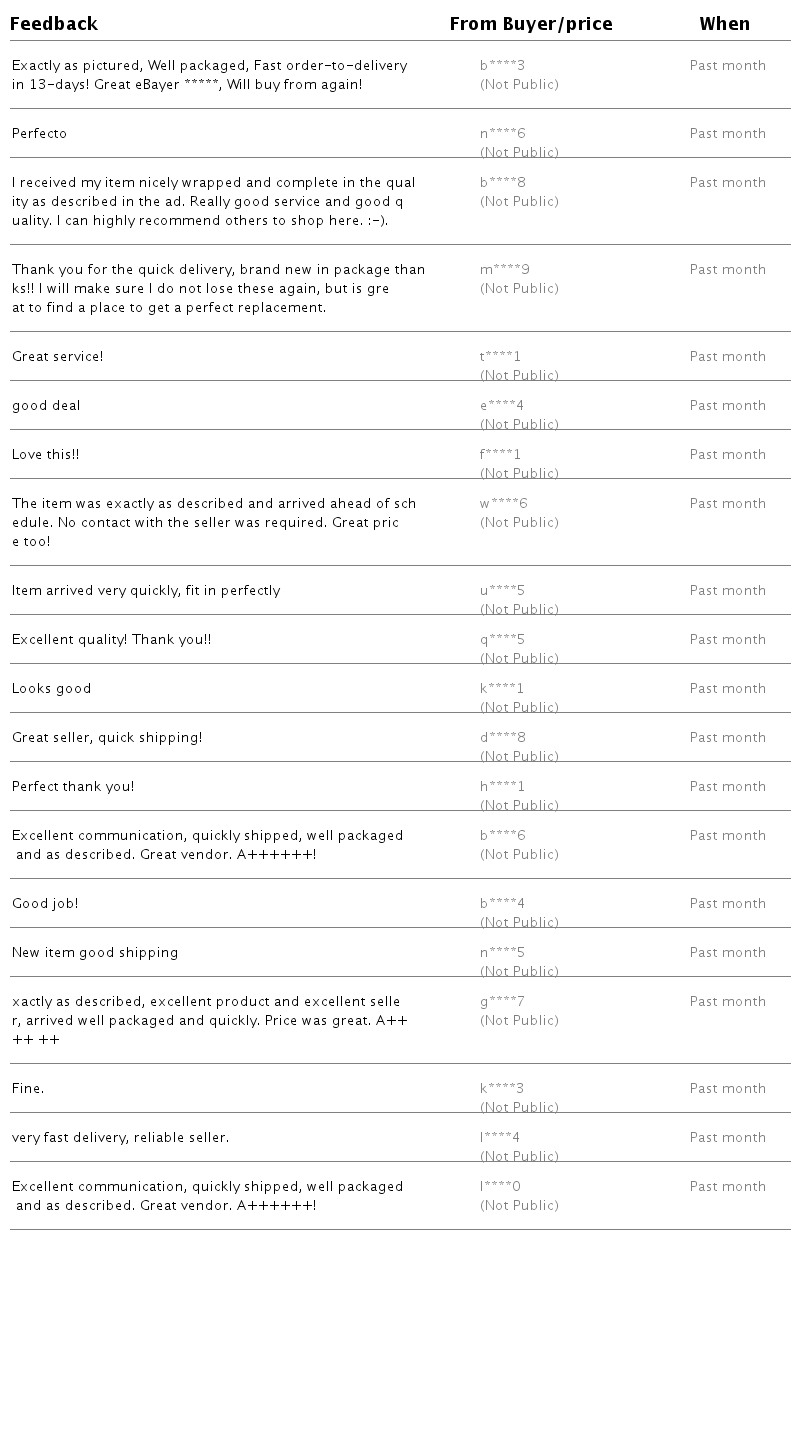Viewport: 800px width, 1452px height.
Task: Select buyer q****5 username
Action: (502, 640)
